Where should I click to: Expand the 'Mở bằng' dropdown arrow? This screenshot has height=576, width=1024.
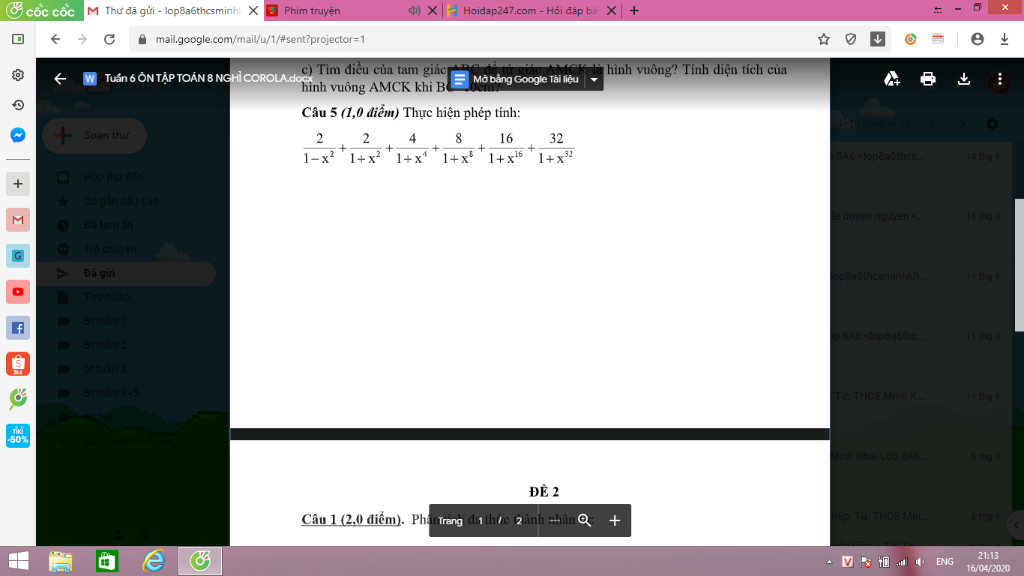coord(594,79)
